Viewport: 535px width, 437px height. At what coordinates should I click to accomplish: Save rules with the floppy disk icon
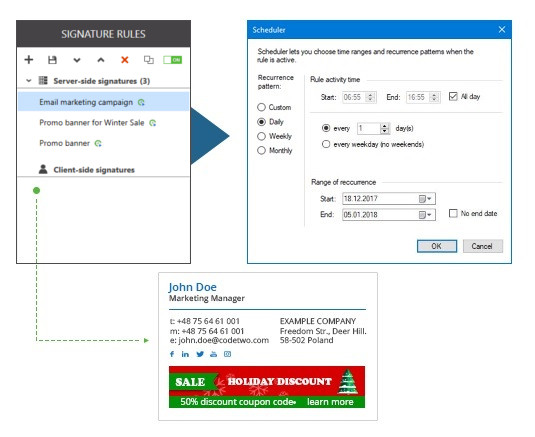coord(52,60)
